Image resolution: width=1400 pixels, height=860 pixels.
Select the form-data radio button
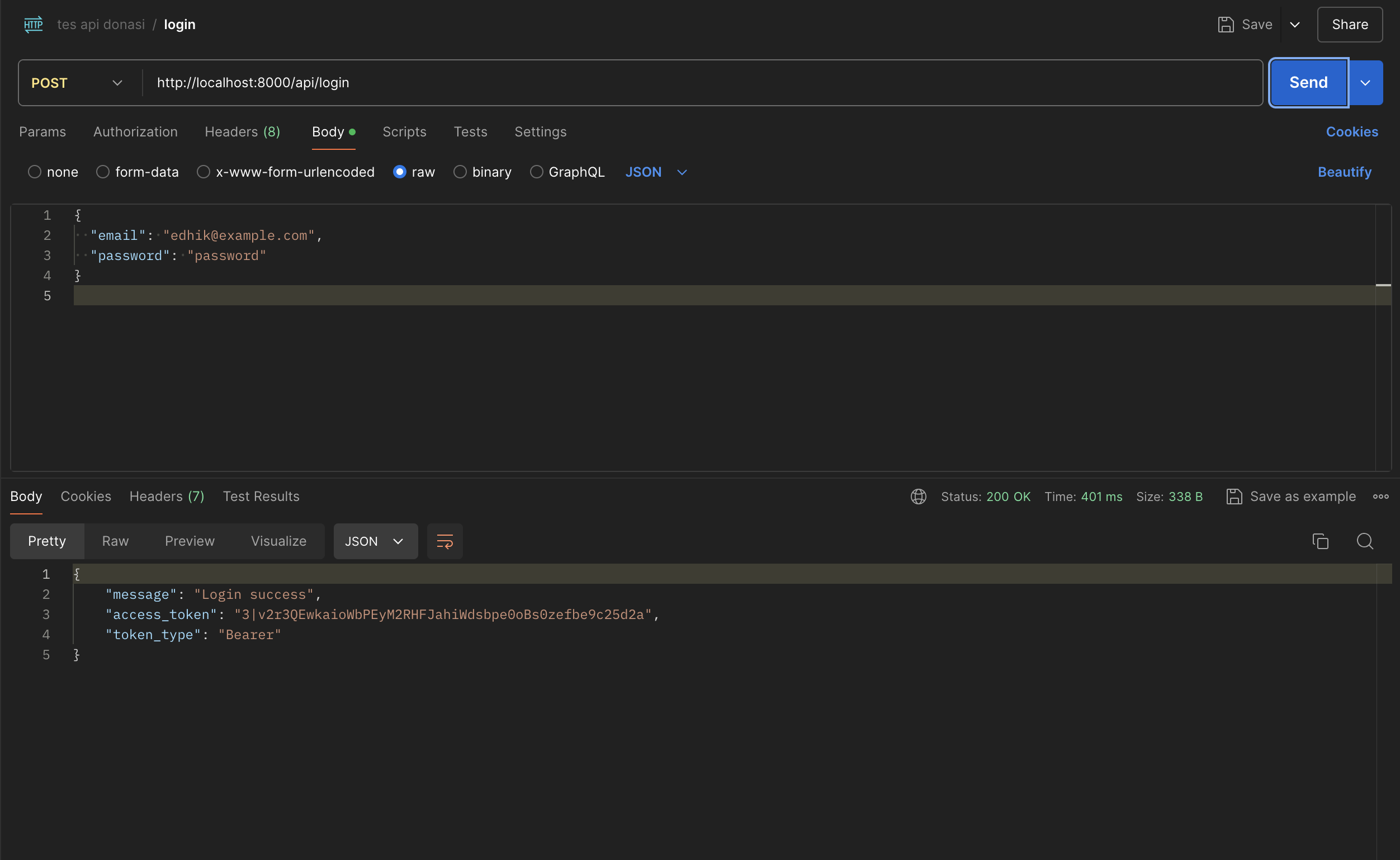(x=103, y=172)
